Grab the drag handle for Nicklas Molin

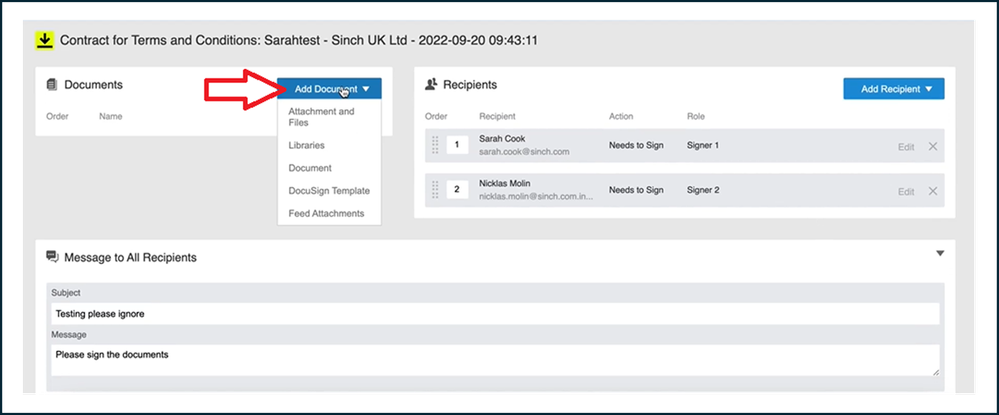(436, 190)
